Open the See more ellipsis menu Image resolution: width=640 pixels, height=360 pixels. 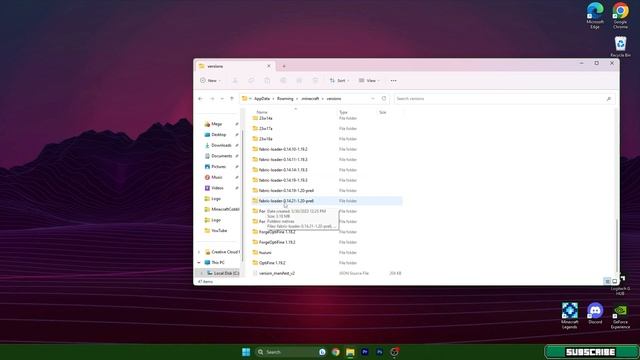pos(393,80)
